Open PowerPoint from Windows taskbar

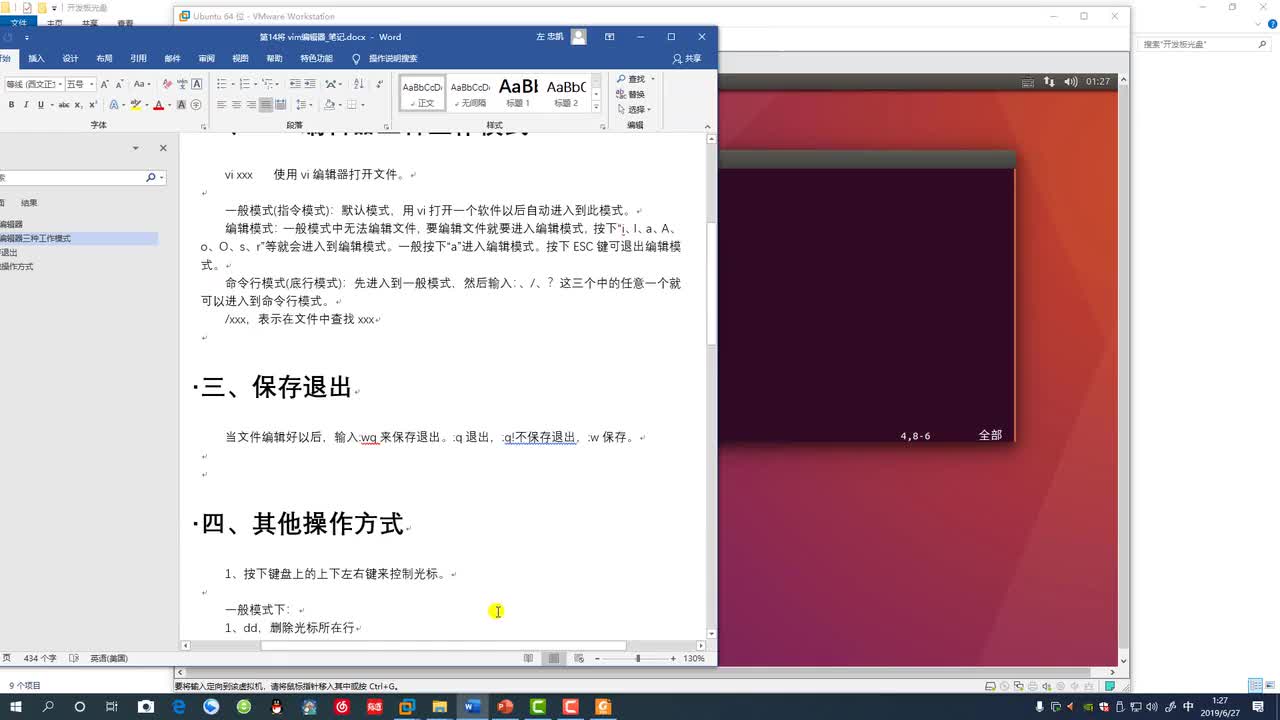504,706
